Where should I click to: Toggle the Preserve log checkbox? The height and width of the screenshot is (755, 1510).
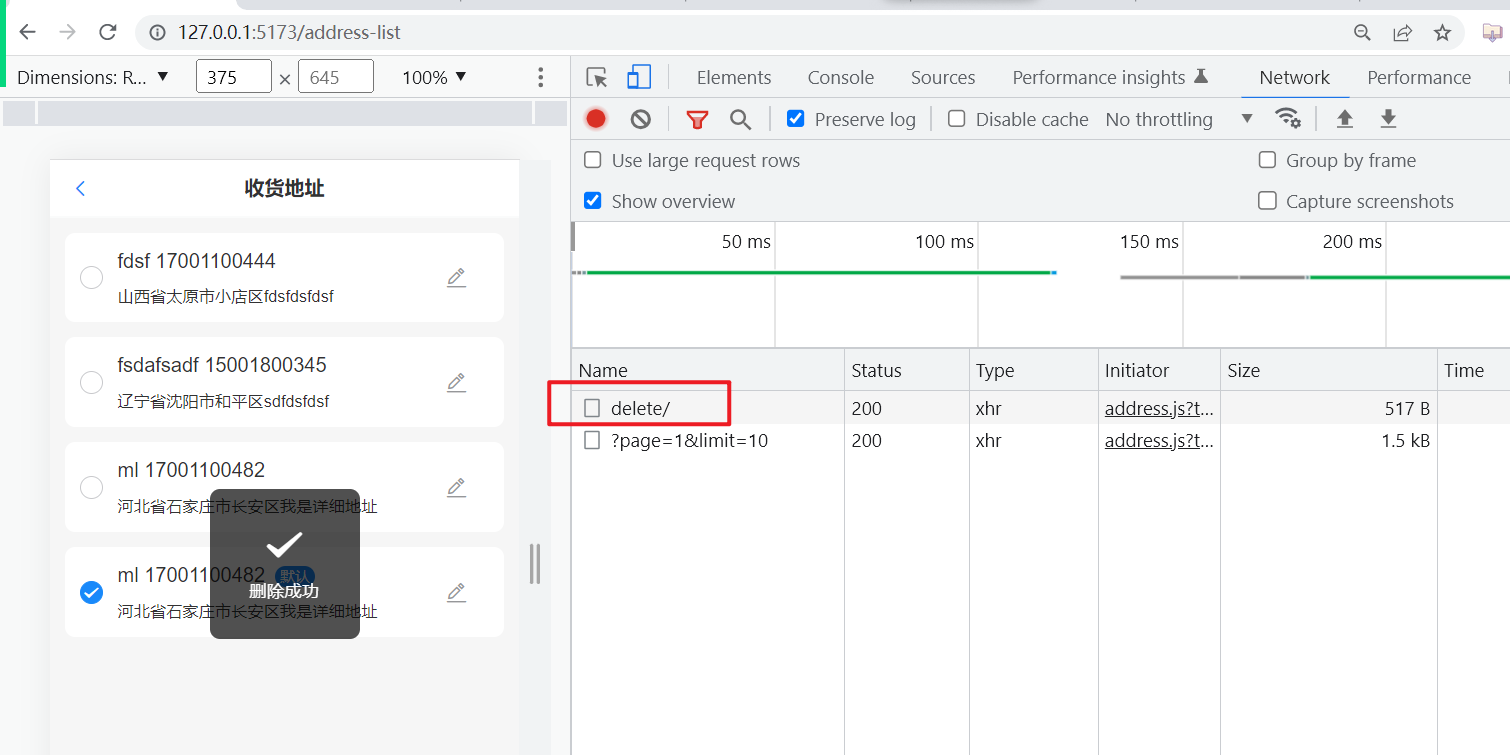pos(796,119)
